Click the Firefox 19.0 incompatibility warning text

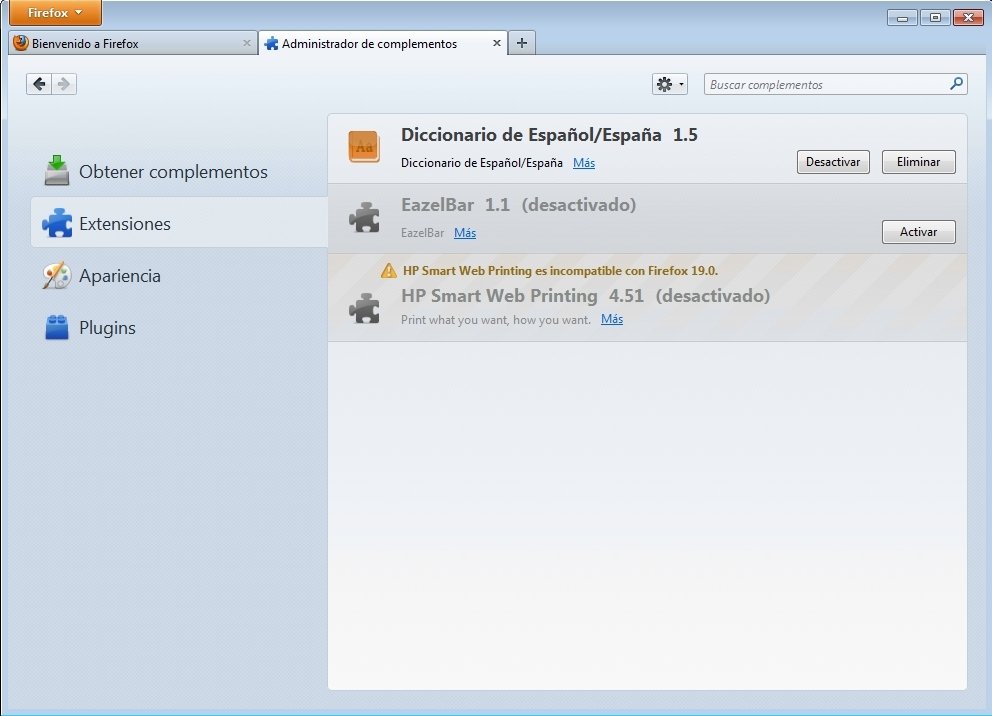pyautogui.click(x=561, y=271)
